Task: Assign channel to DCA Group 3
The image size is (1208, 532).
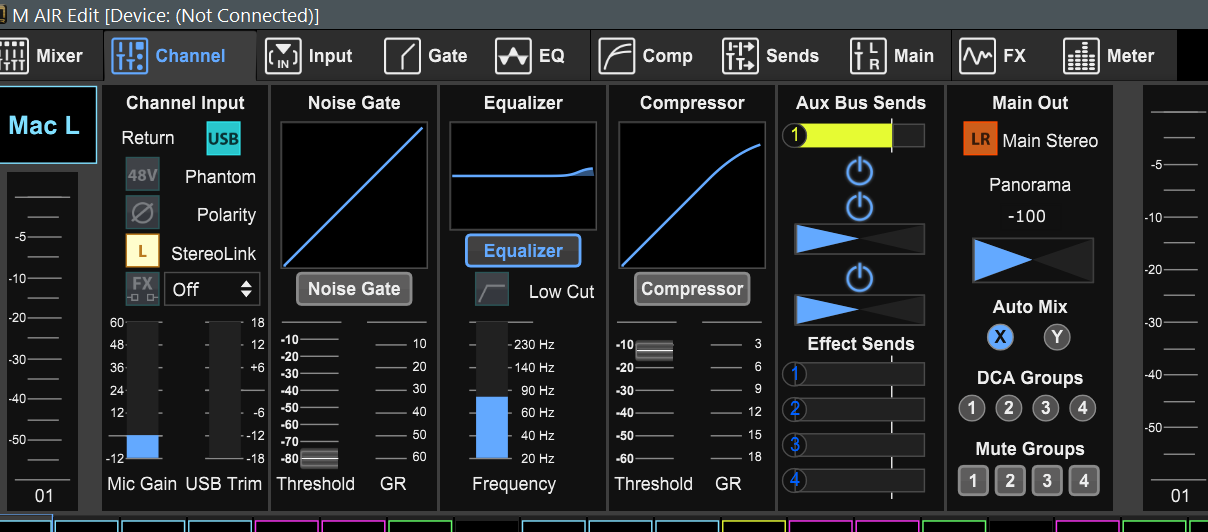Action: 1045,407
